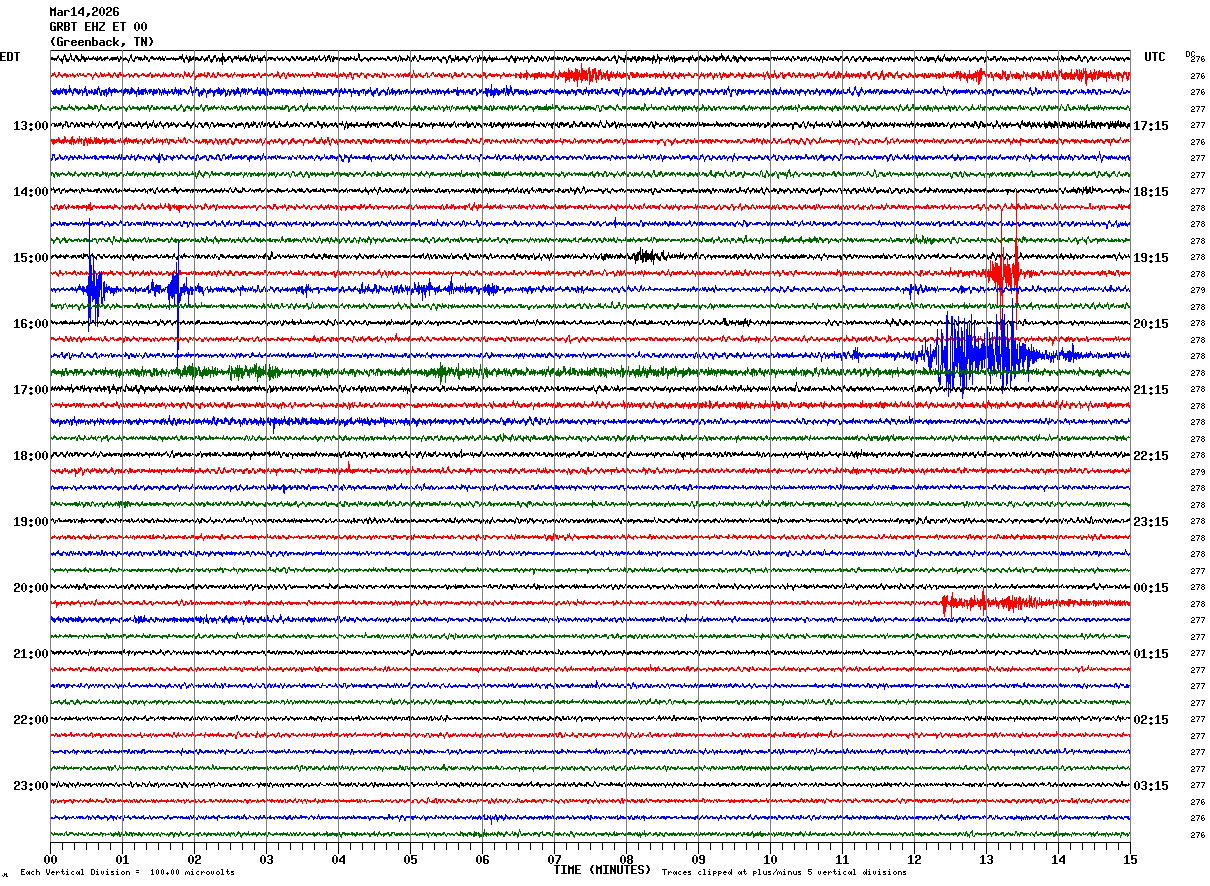This screenshot has width=1210, height=886.
Task: Click the TIME (MINUTES) axis title
Action: tap(602, 870)
